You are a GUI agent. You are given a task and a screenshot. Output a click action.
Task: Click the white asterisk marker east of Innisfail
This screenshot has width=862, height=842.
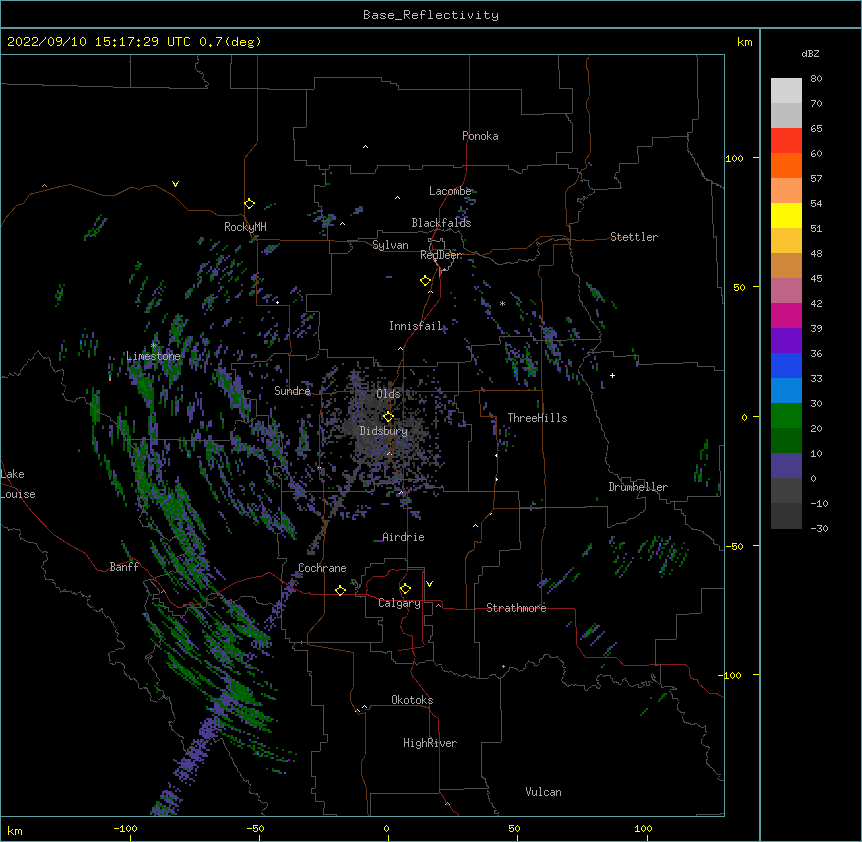502,303
